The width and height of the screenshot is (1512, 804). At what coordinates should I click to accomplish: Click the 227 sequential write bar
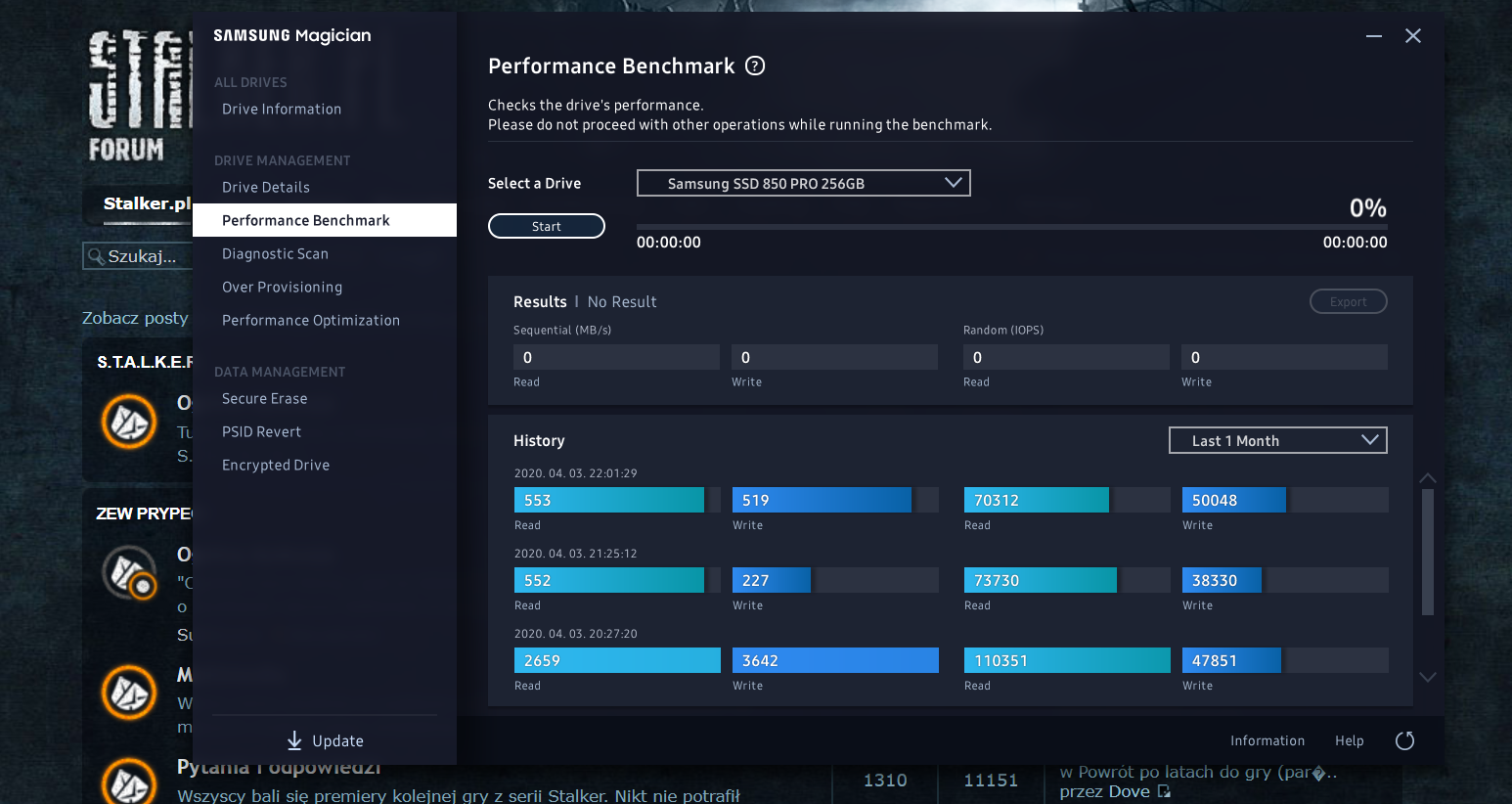pyautogui.click(x=772, y=580)
